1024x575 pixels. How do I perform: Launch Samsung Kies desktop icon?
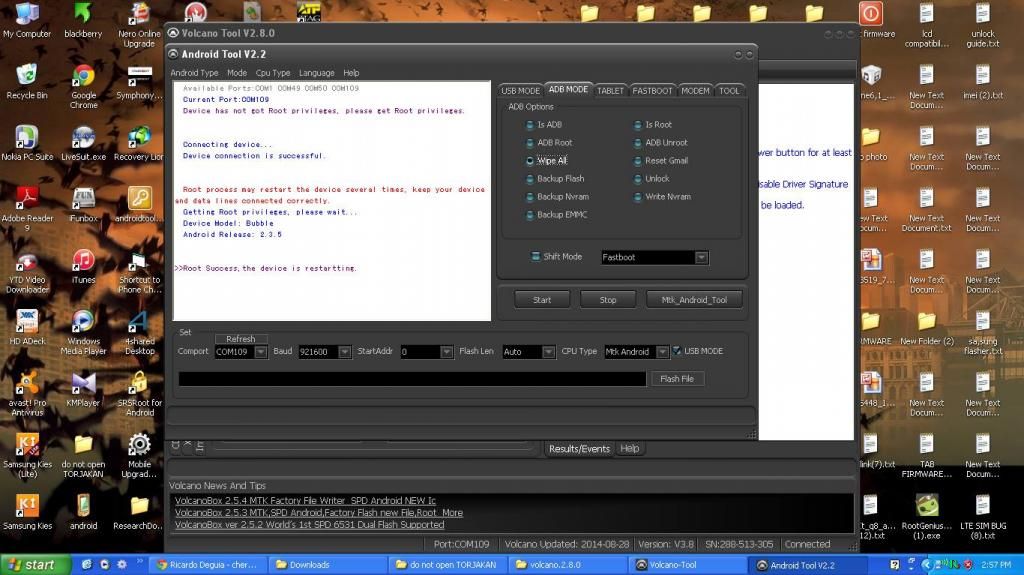[x=27, y=506]
